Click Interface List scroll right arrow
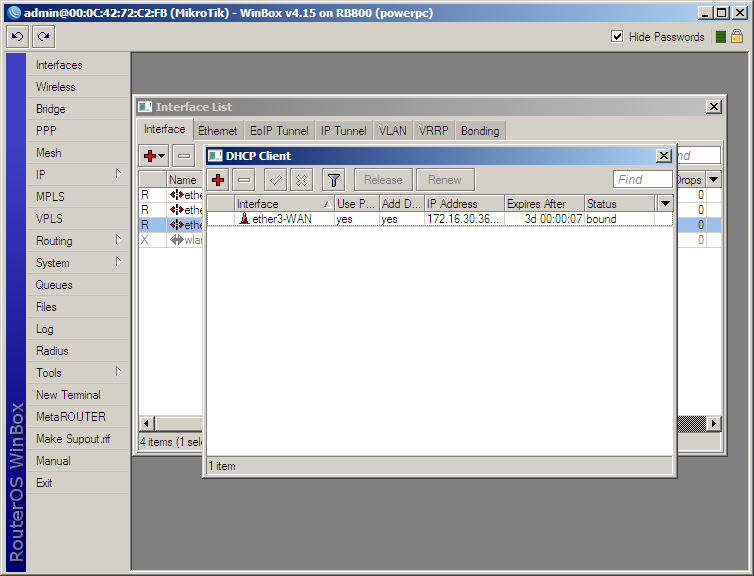This screenshot has height=576, width=754. 714,424
